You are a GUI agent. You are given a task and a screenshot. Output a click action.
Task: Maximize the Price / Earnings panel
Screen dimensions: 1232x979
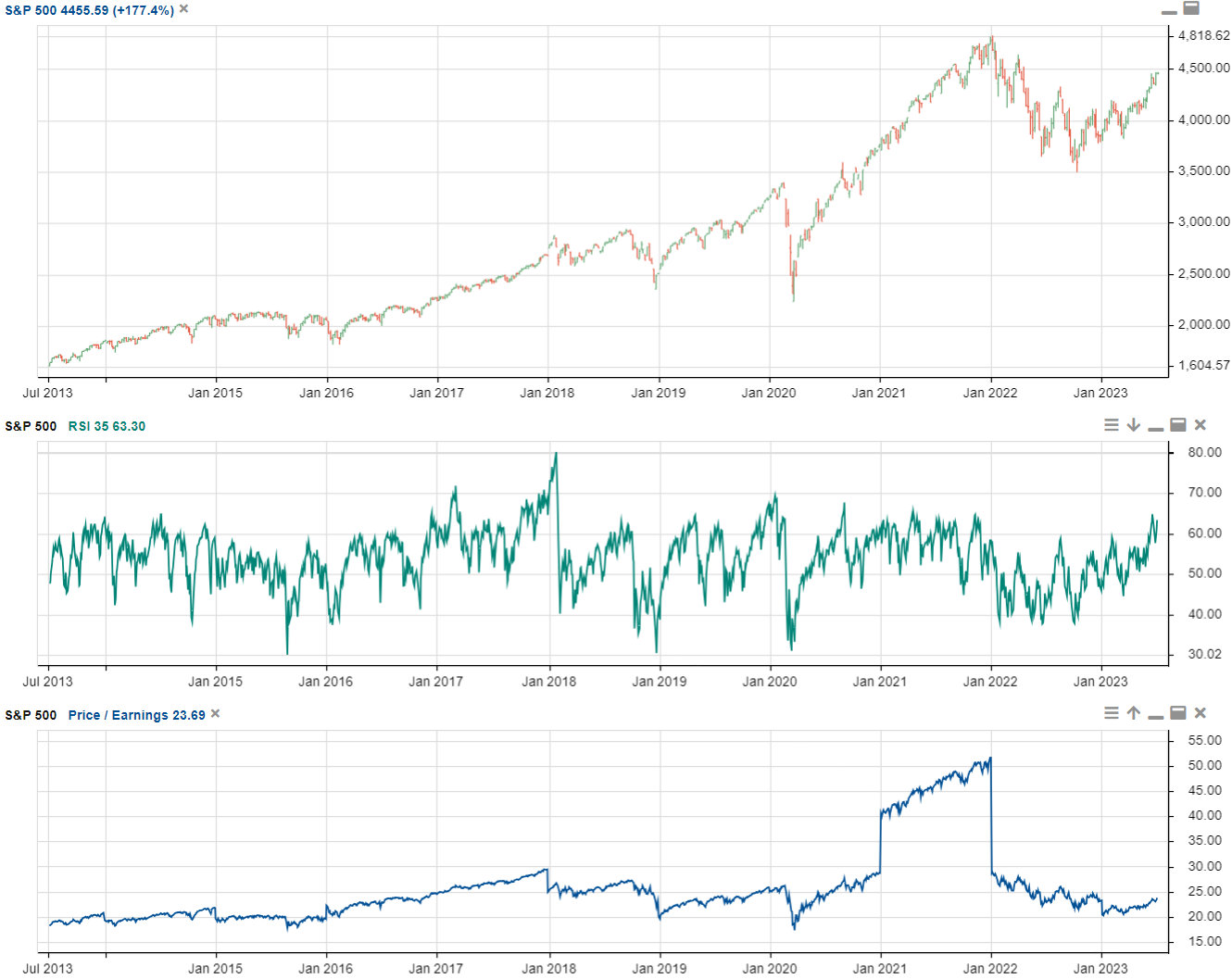coord(1178,713)
